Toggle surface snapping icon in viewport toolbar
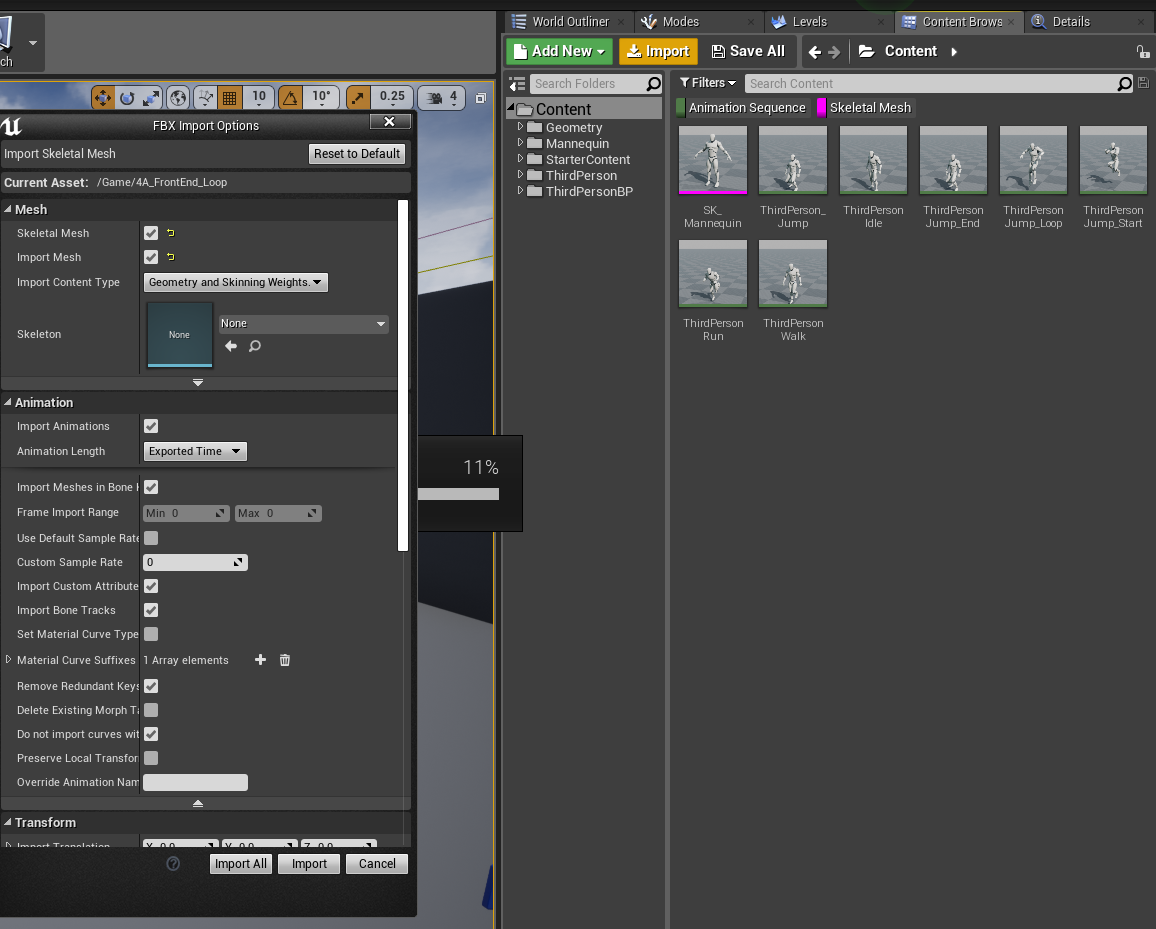 (x=206, y=97)
